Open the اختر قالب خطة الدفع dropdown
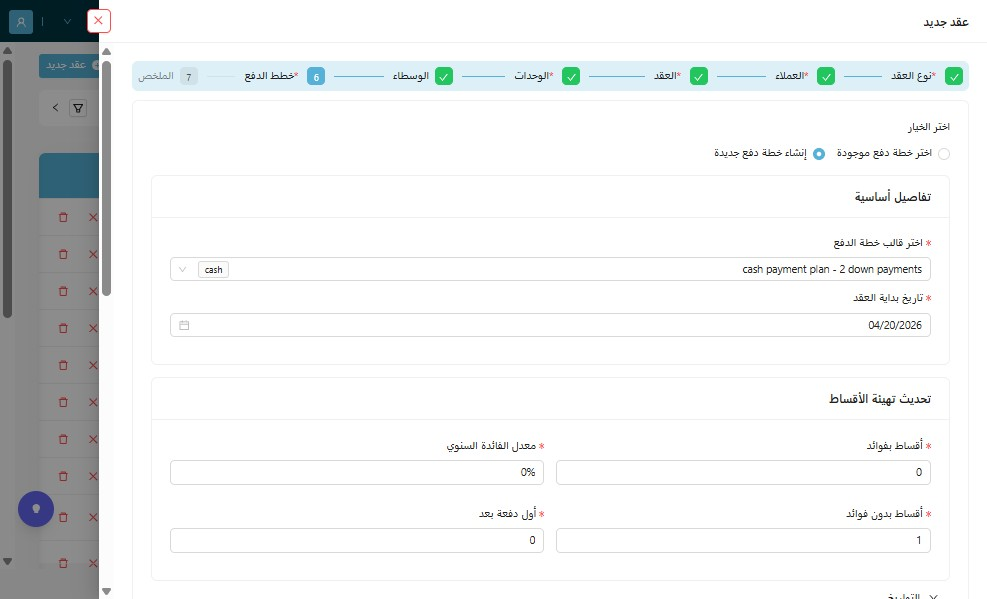The height and width of the screenshot is (599, 987). click(x=550, y=269)
